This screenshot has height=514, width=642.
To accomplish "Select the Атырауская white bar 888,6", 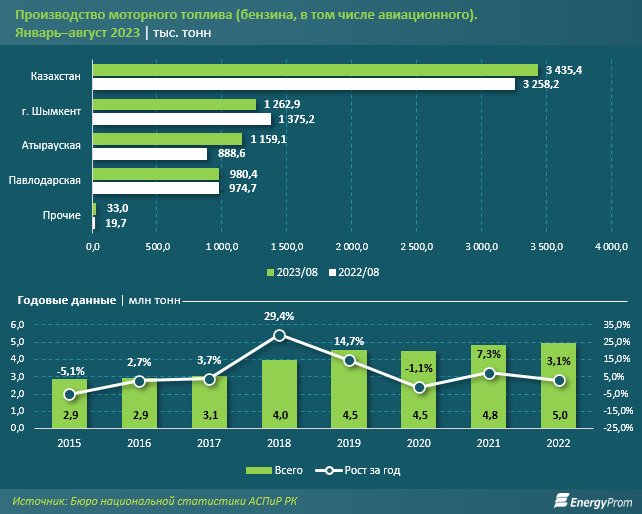I will tap(150, 154).
